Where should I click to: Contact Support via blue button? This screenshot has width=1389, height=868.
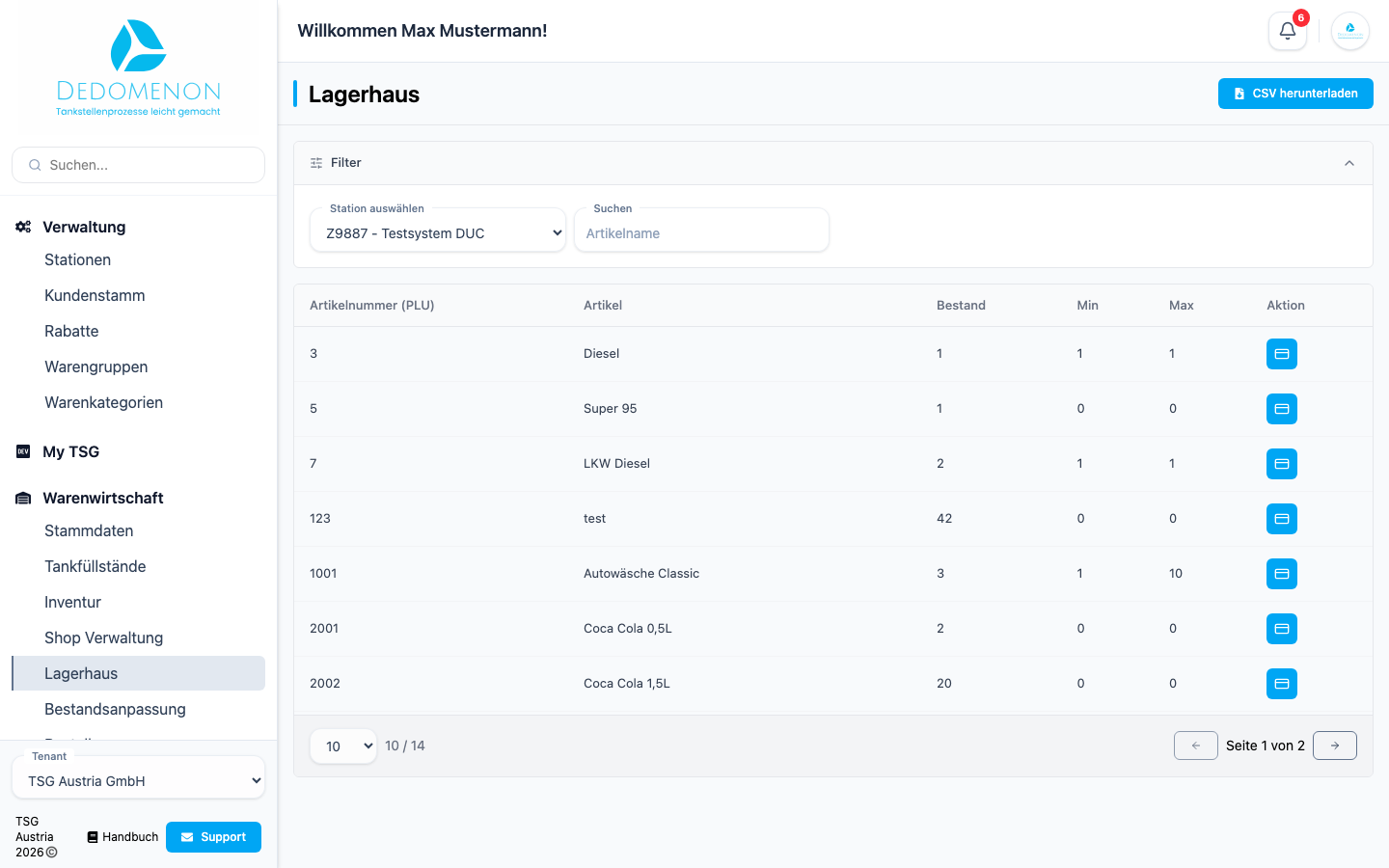coord(213,837)
